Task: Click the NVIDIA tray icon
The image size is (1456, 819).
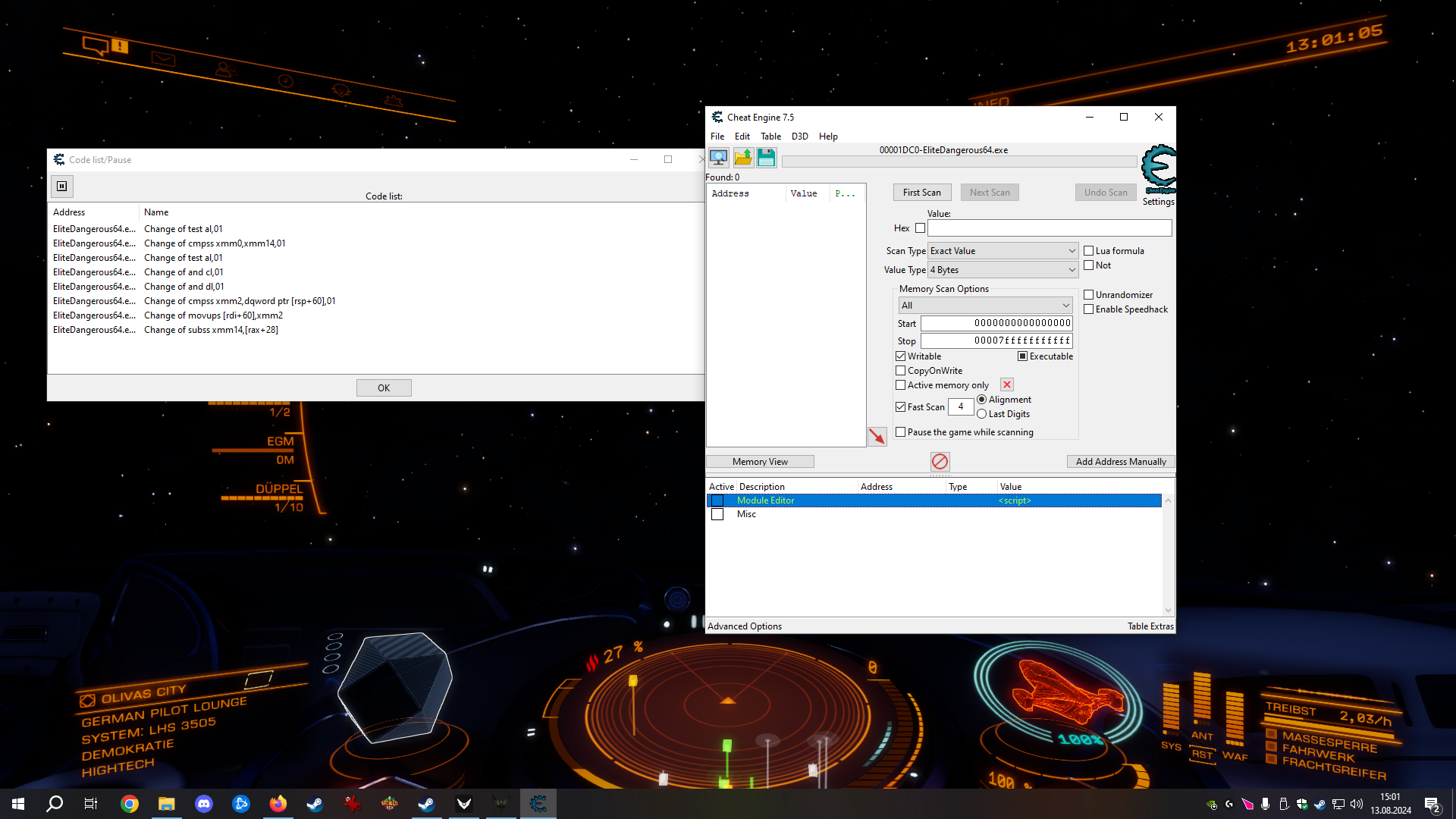Action: 1211,804
